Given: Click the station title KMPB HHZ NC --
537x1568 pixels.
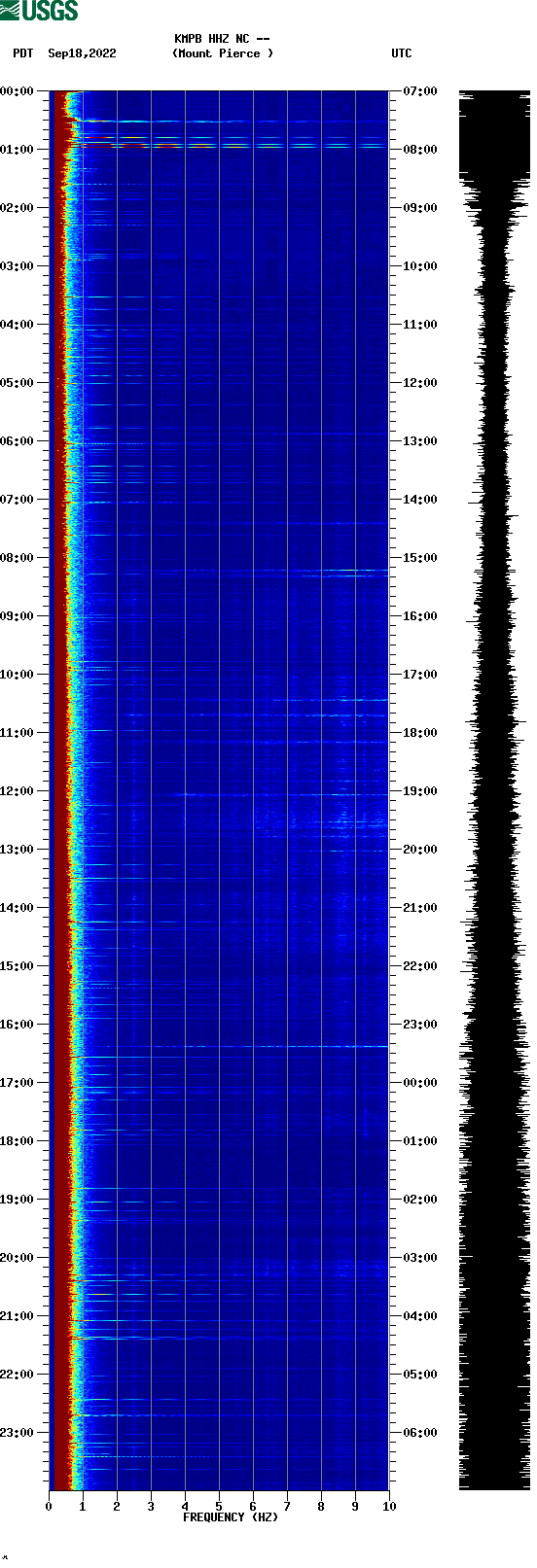Looking at the screenshot, I should pos(222,39).
